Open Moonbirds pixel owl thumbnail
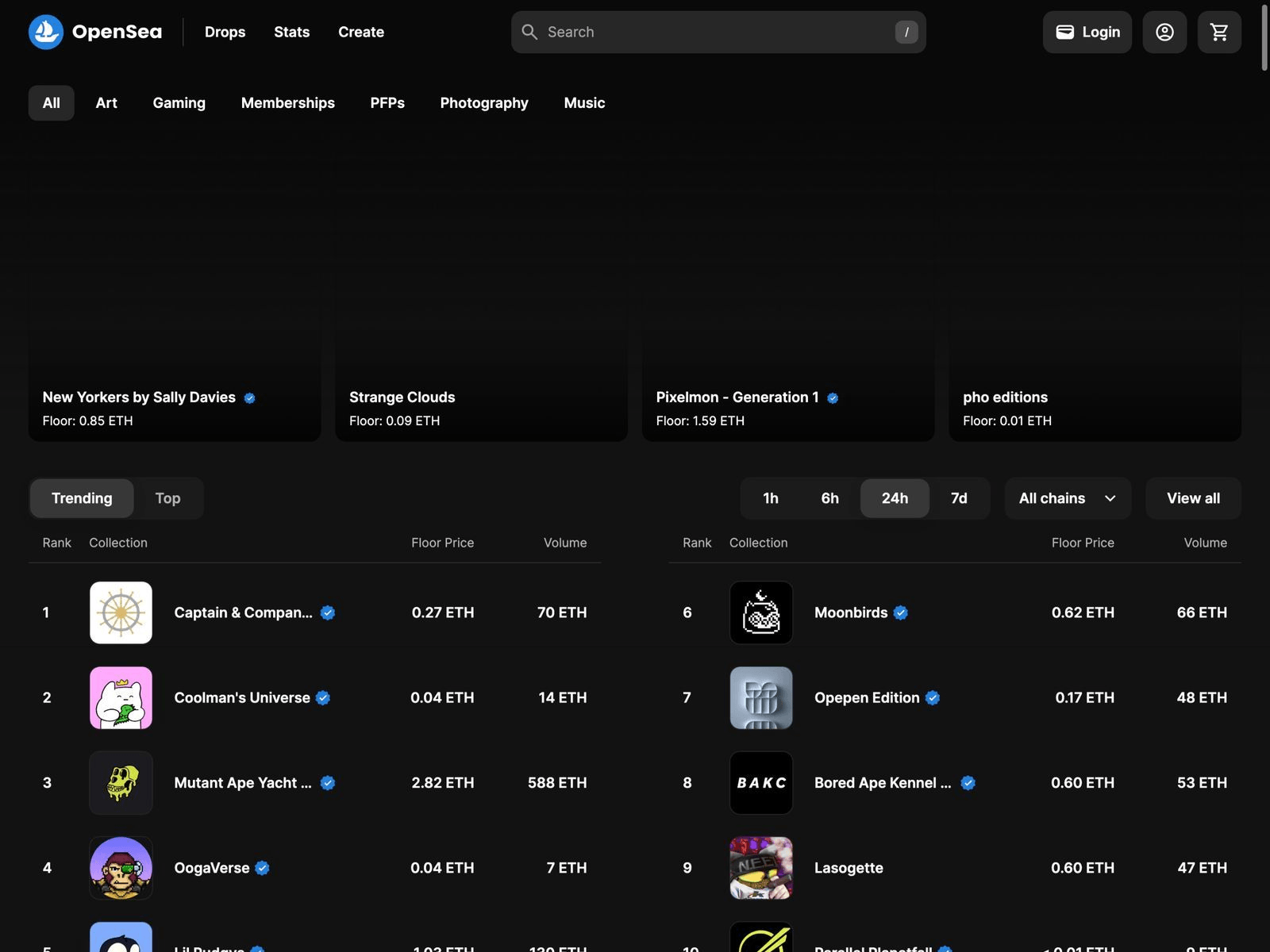1270x952 pixels. (761, 612)
